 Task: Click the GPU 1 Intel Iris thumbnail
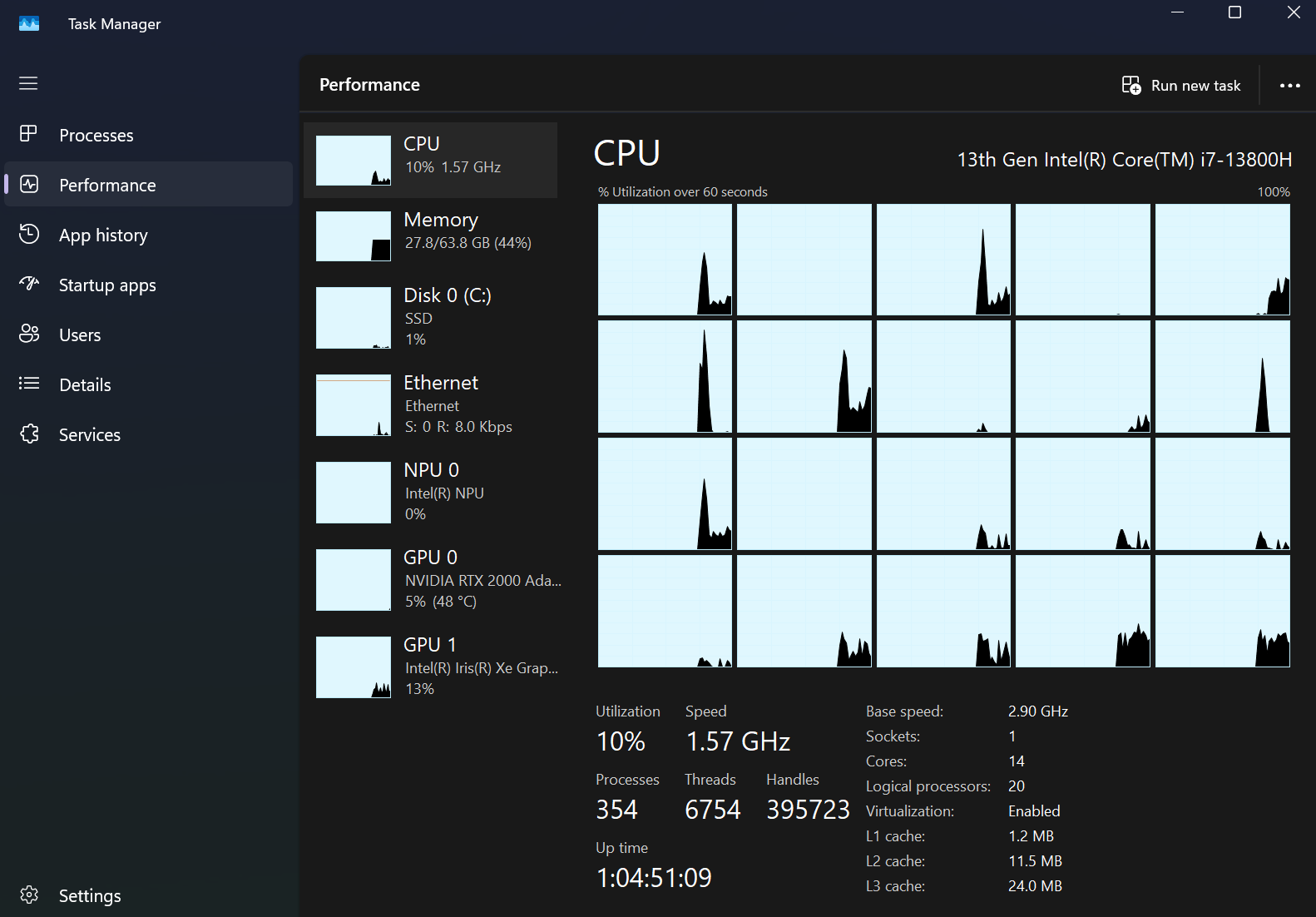click(354, 667)
